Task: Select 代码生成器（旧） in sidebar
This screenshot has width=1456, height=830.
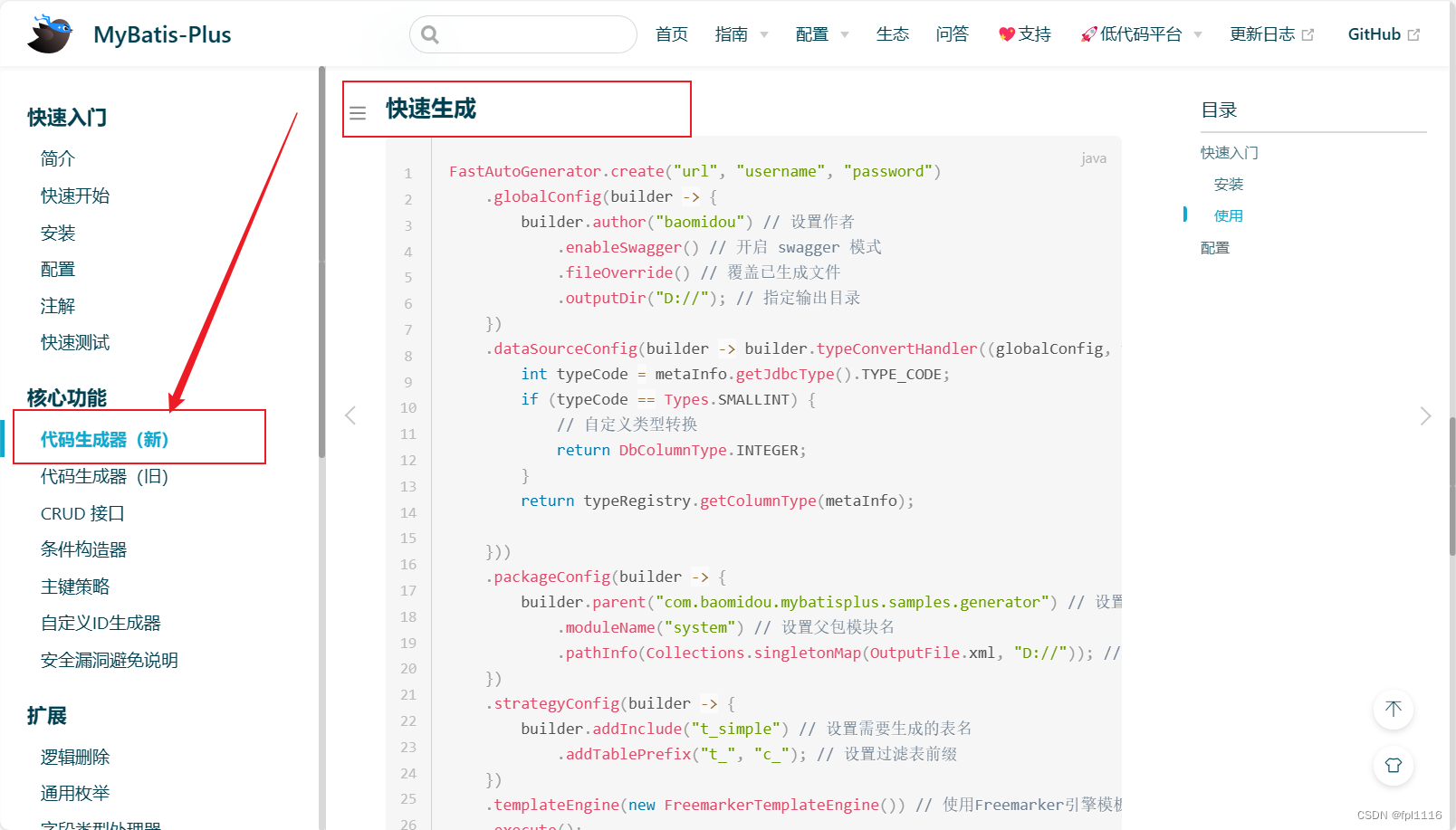Action: pos(105,476)
